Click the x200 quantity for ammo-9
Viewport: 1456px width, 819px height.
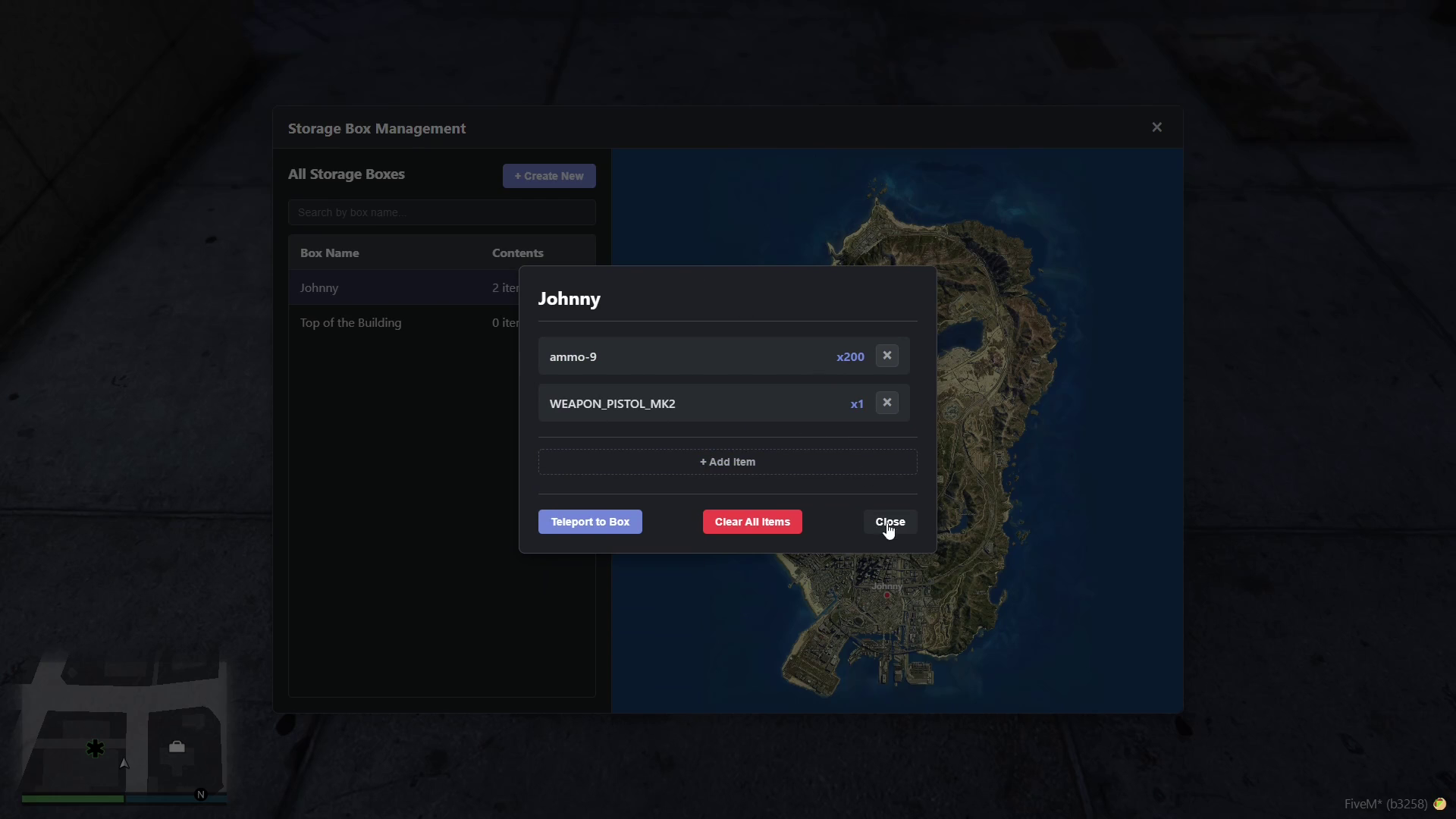850,356
